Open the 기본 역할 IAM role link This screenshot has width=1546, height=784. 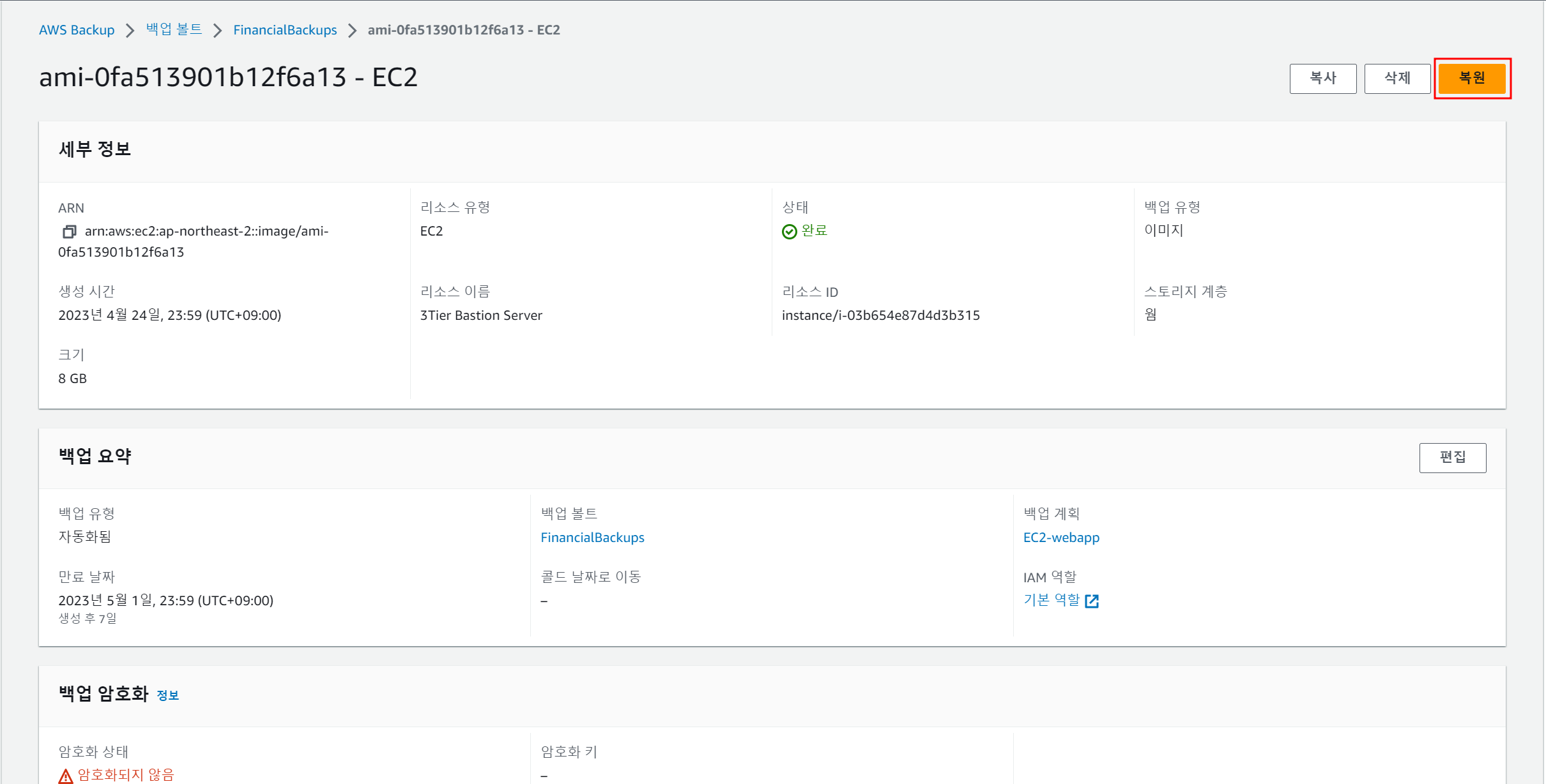tap(1051, 600)
